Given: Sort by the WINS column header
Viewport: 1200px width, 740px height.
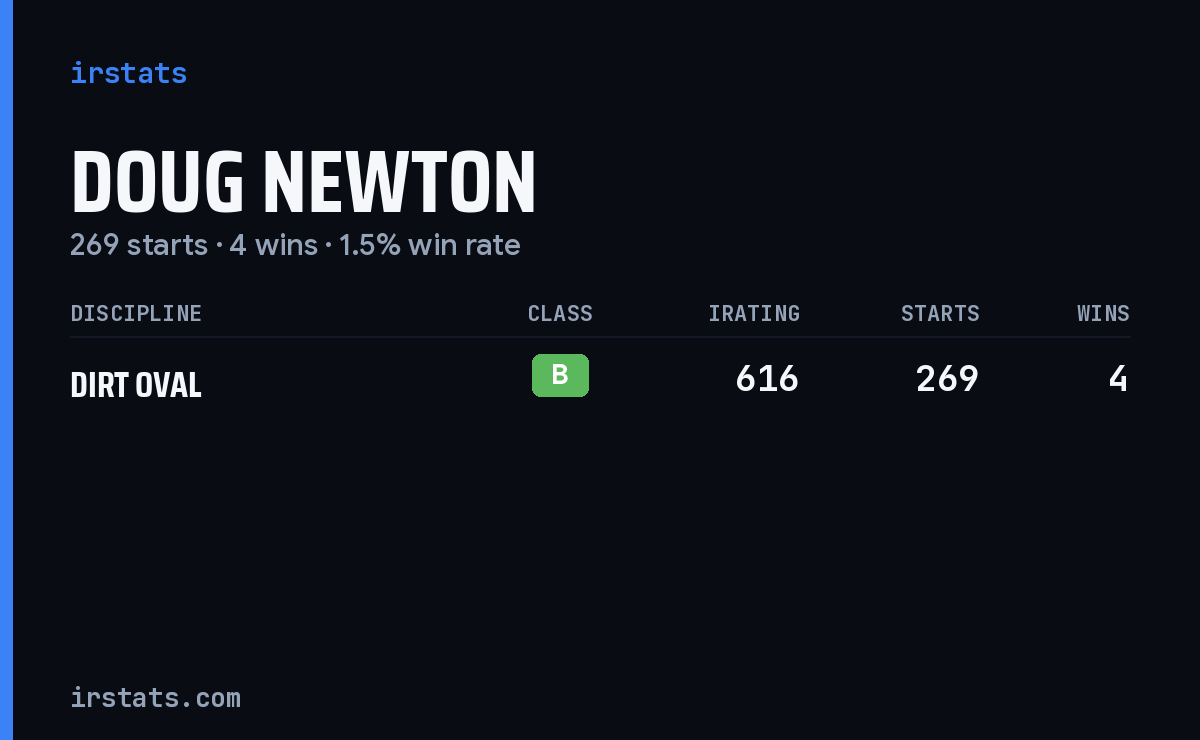Looking at the screenshot, I should click(x=1103, y=313).
